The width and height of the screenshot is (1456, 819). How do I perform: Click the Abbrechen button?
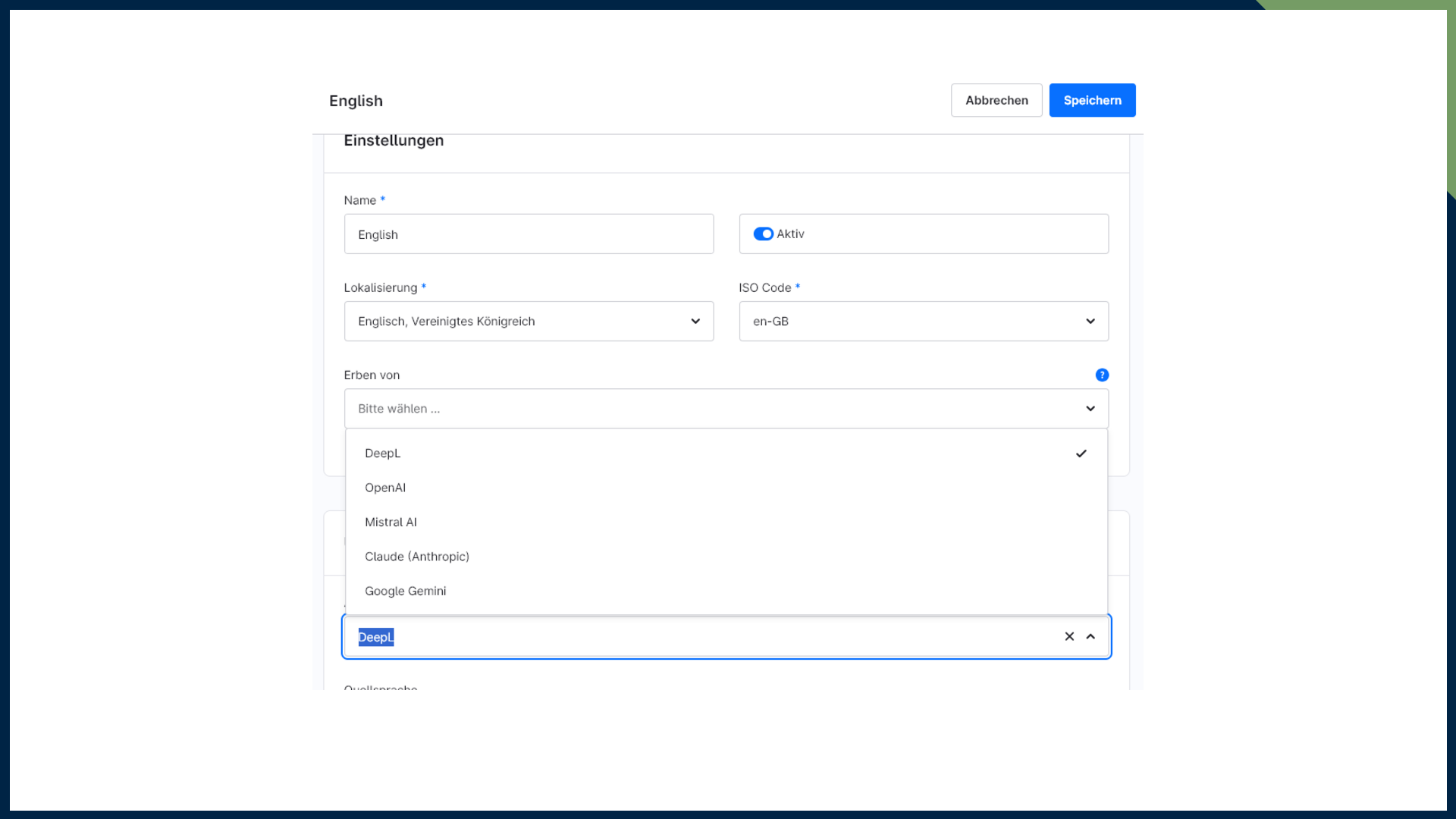(996, 100)
